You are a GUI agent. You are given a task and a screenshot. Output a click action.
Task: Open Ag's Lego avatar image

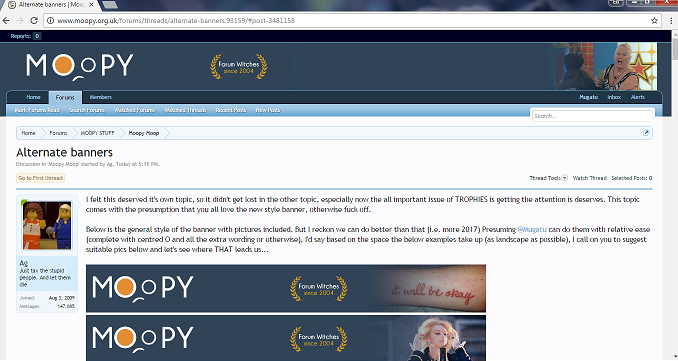[47, 225]
